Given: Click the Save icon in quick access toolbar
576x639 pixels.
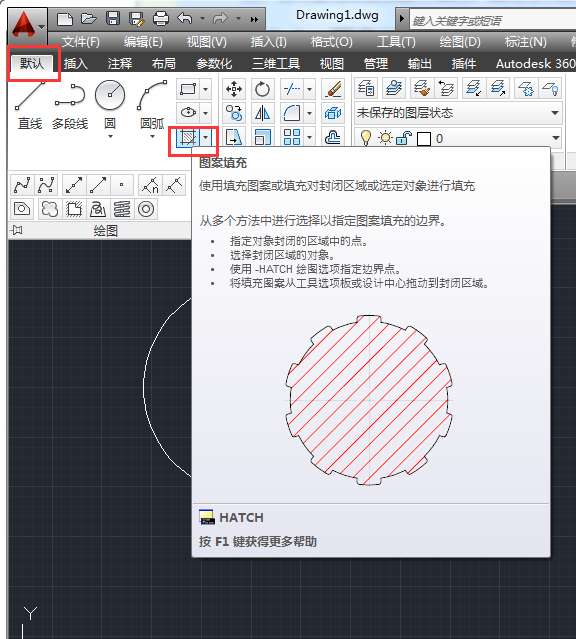Looking at the screenshot, I should 113,18.
